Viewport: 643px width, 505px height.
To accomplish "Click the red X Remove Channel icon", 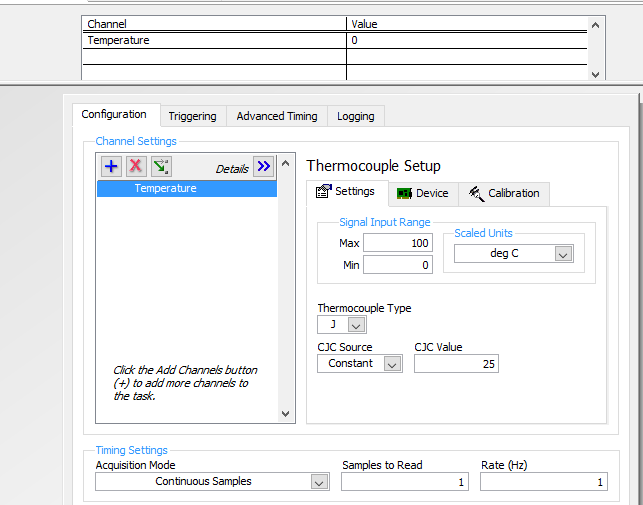I will pyautogui.click(x=136, y=167).
